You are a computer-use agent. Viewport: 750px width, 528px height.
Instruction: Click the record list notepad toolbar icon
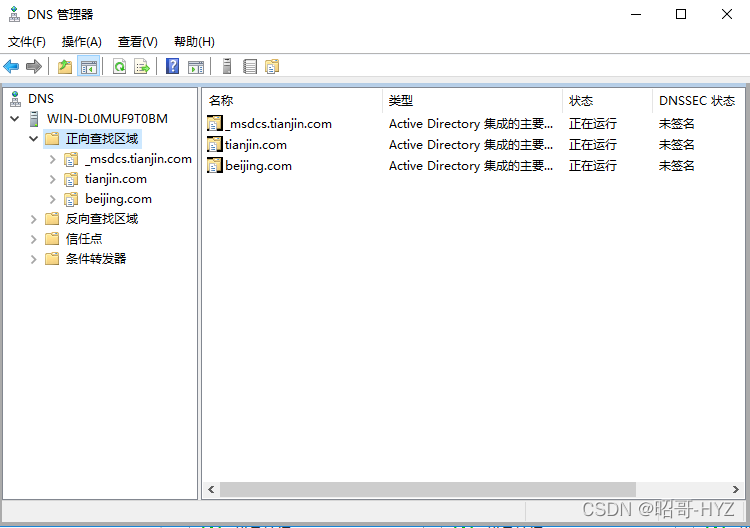(250, 66)
